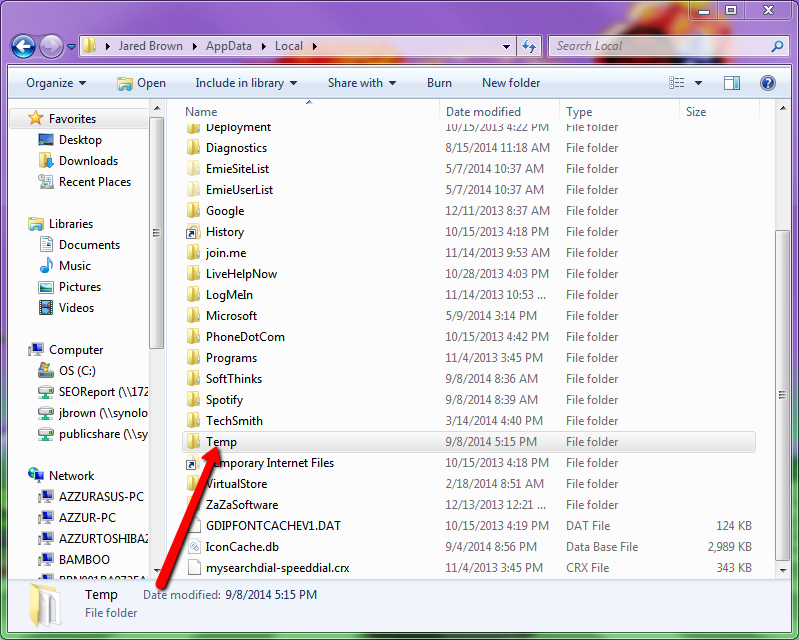Select the Microsoft folder icon
The height and width of the screenshot is (640, 799).
pyautogui.click(x=193, y=315)
